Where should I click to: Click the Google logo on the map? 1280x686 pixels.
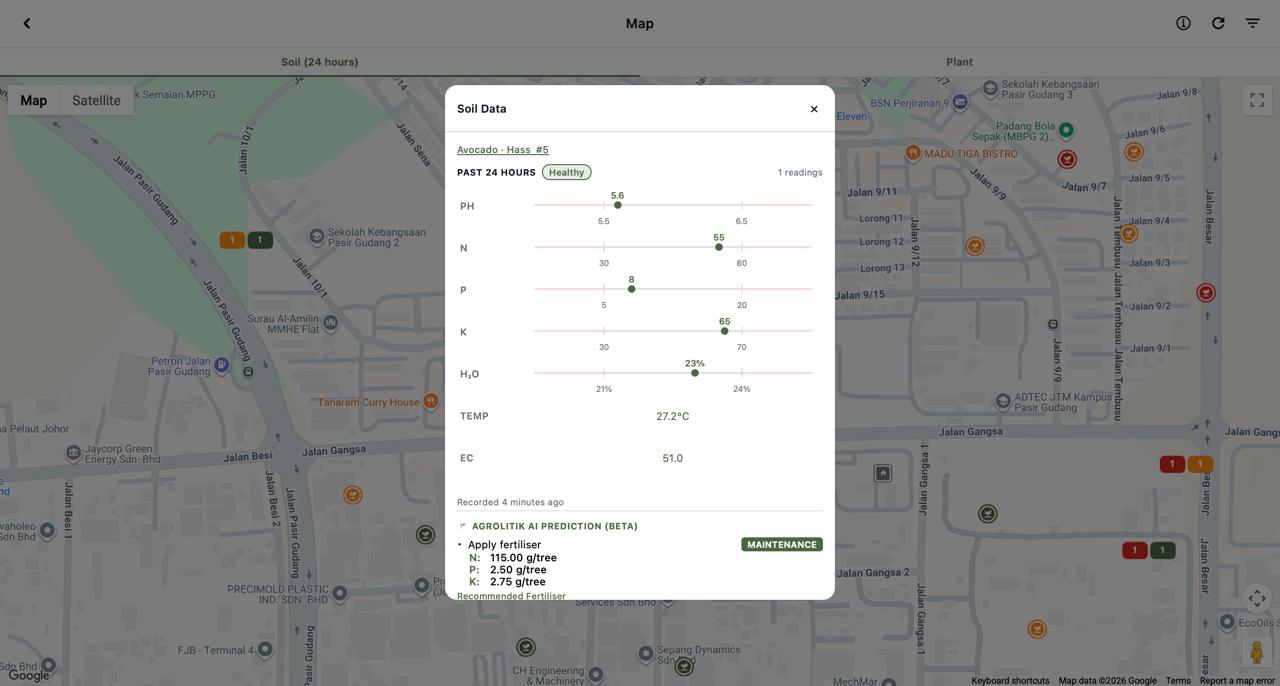(x=29, y=676)
